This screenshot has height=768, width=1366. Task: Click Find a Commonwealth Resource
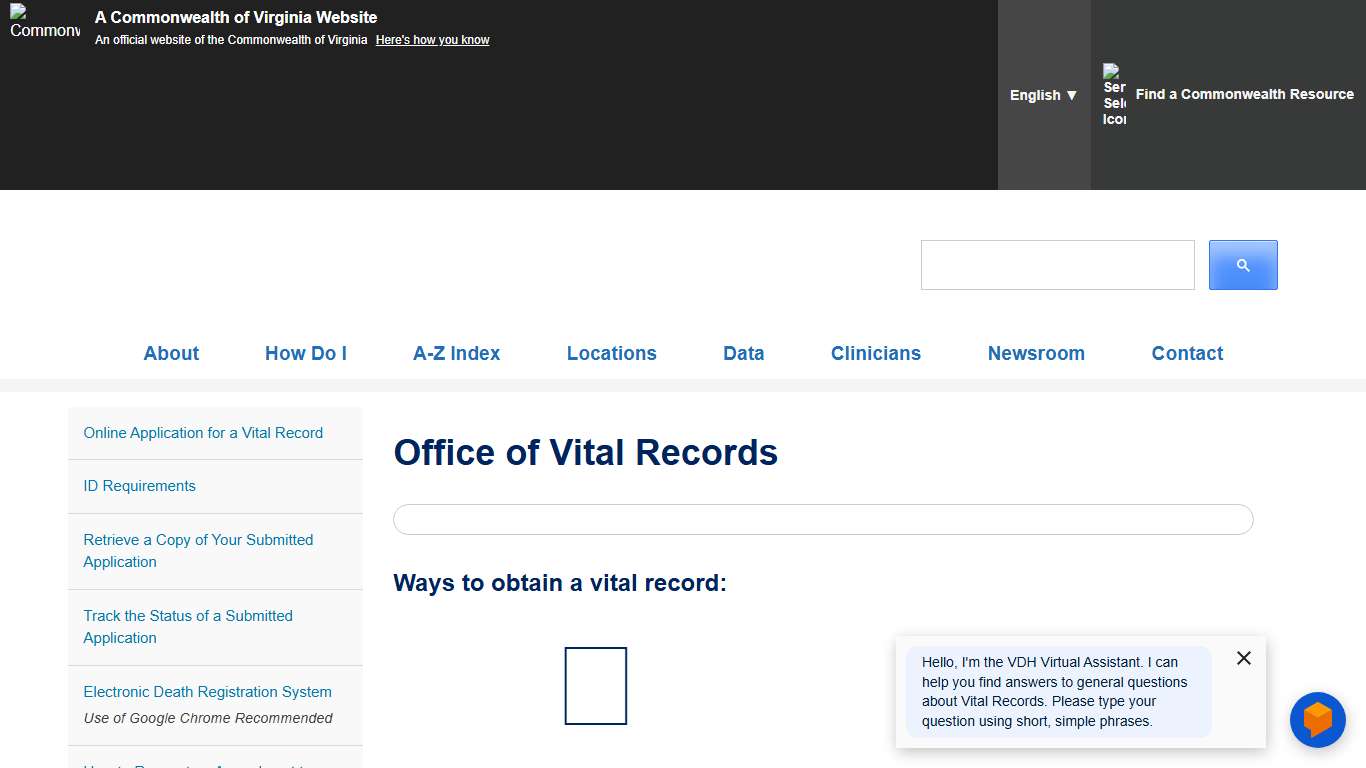point(1244,94)
